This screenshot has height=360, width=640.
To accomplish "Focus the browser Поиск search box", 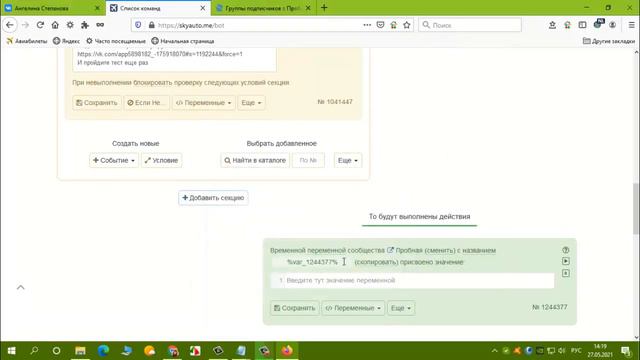I will click(x=470, y=25).
